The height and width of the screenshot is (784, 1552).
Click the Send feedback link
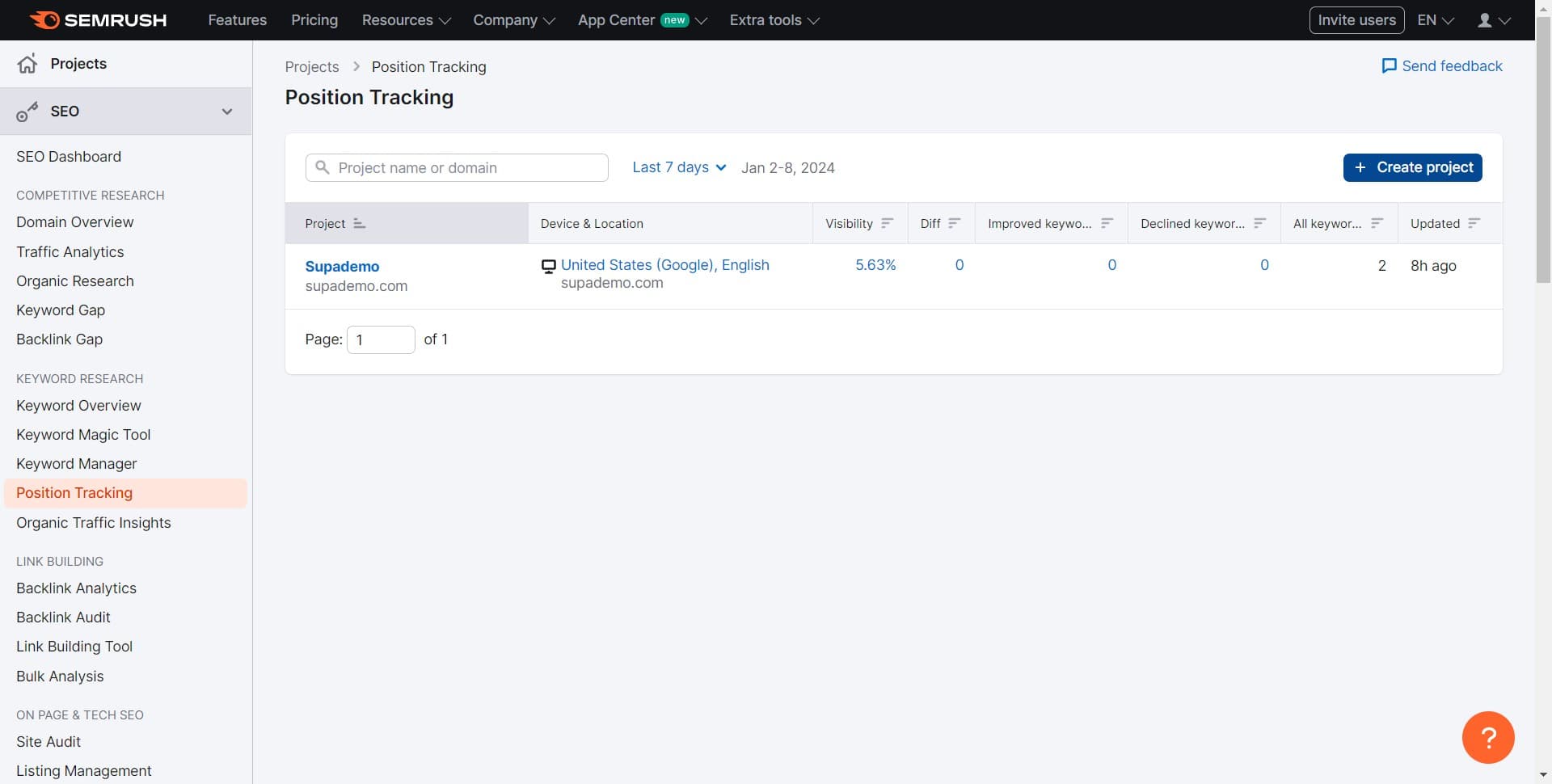[1442, 66]
